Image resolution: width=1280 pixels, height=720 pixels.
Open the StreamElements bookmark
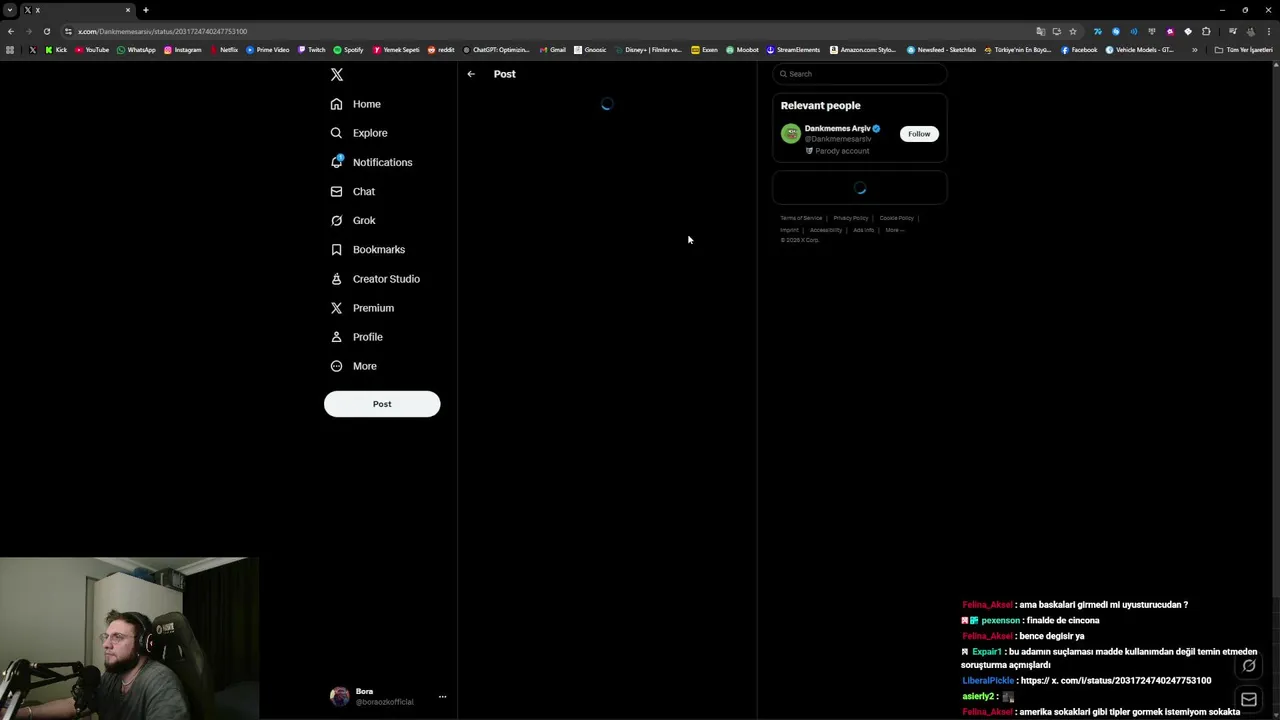(x=793, y=50)
